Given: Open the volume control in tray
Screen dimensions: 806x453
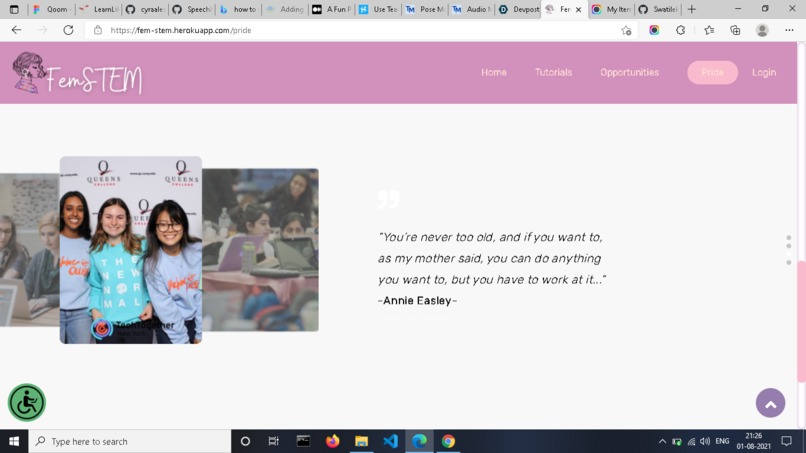Looking at the screenshot, I should pyautogui.click(x=705, y=441).
